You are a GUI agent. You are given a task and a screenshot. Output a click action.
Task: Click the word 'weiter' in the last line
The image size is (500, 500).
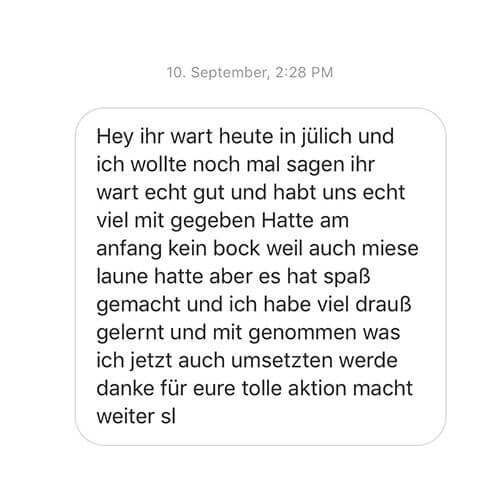click(126, 417)
